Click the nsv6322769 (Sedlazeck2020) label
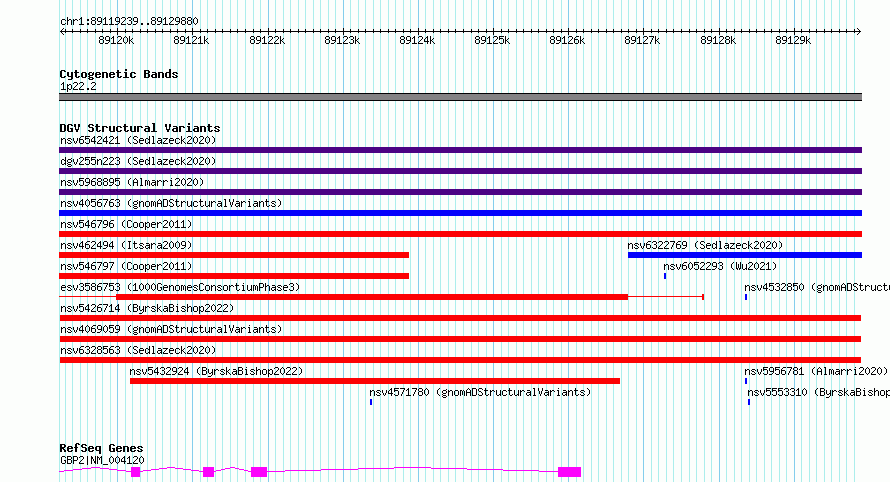The image size is (890, 482). tap(705, 245)
